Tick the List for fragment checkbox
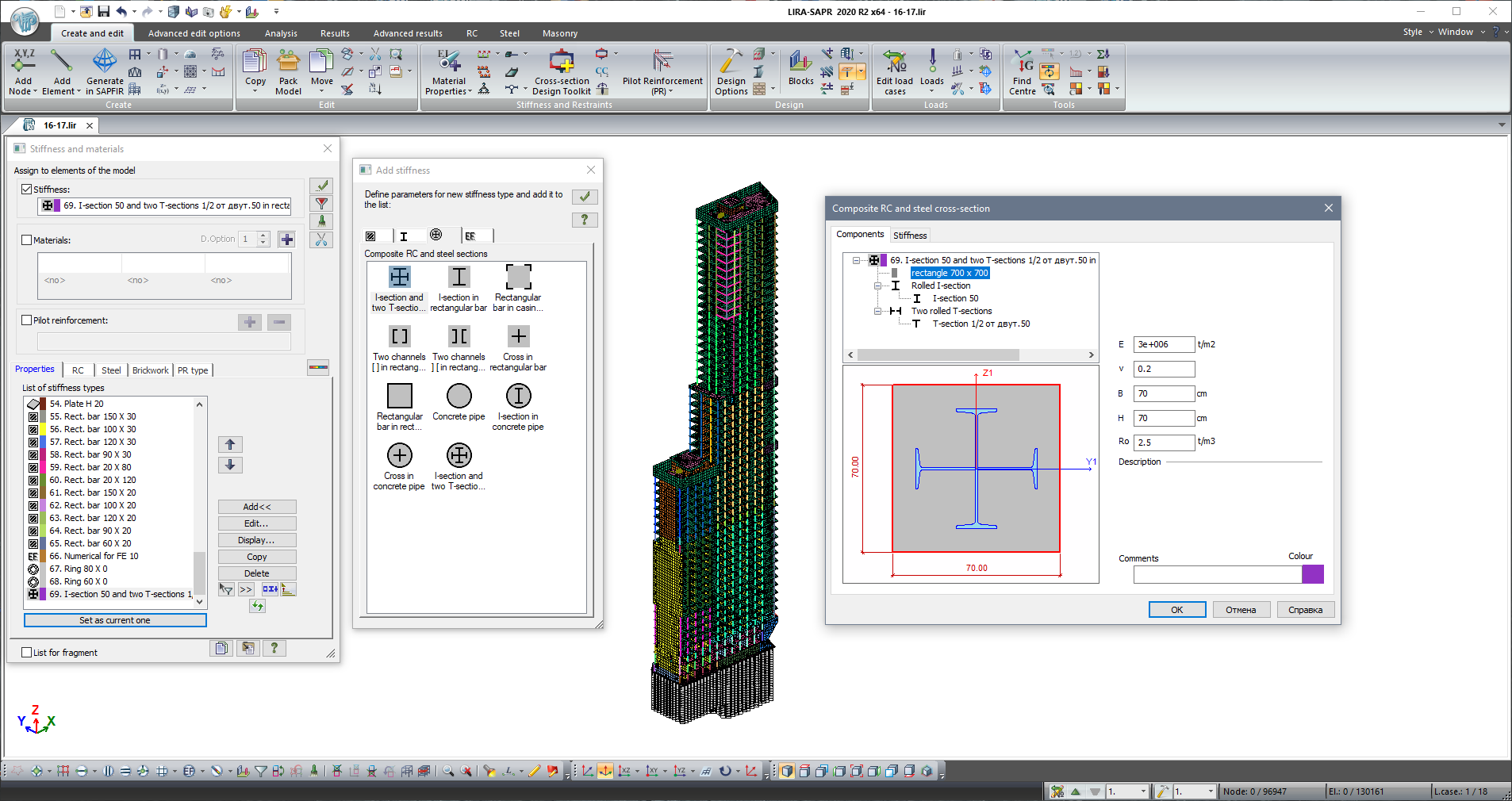1512x801 pixels. click(x=27, y=653)
